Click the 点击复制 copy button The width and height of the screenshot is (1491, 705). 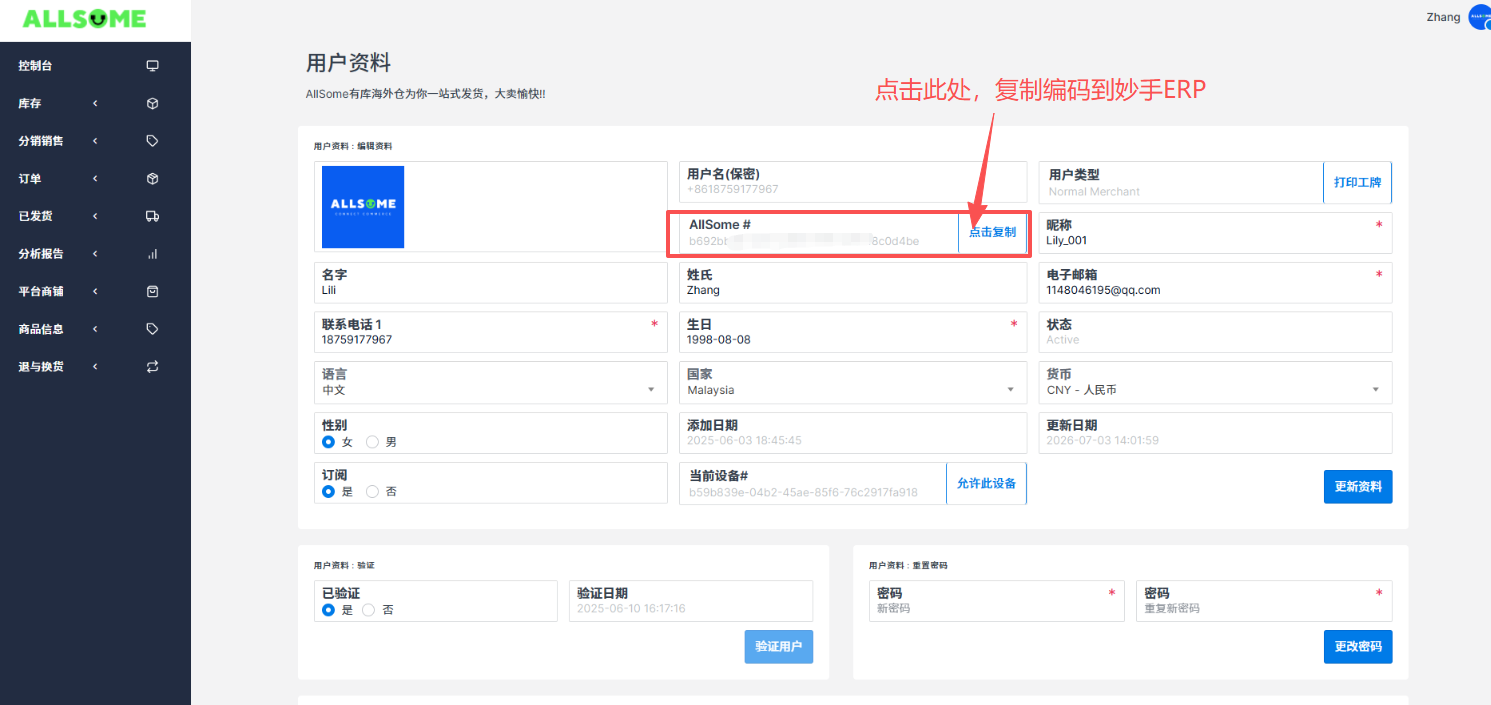point(992,232)
